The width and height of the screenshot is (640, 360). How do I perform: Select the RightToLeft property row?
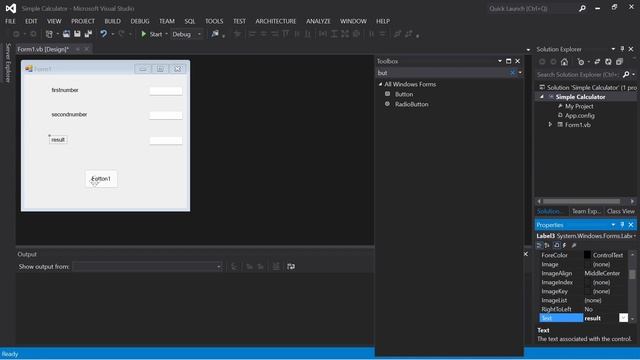point(583,309)
